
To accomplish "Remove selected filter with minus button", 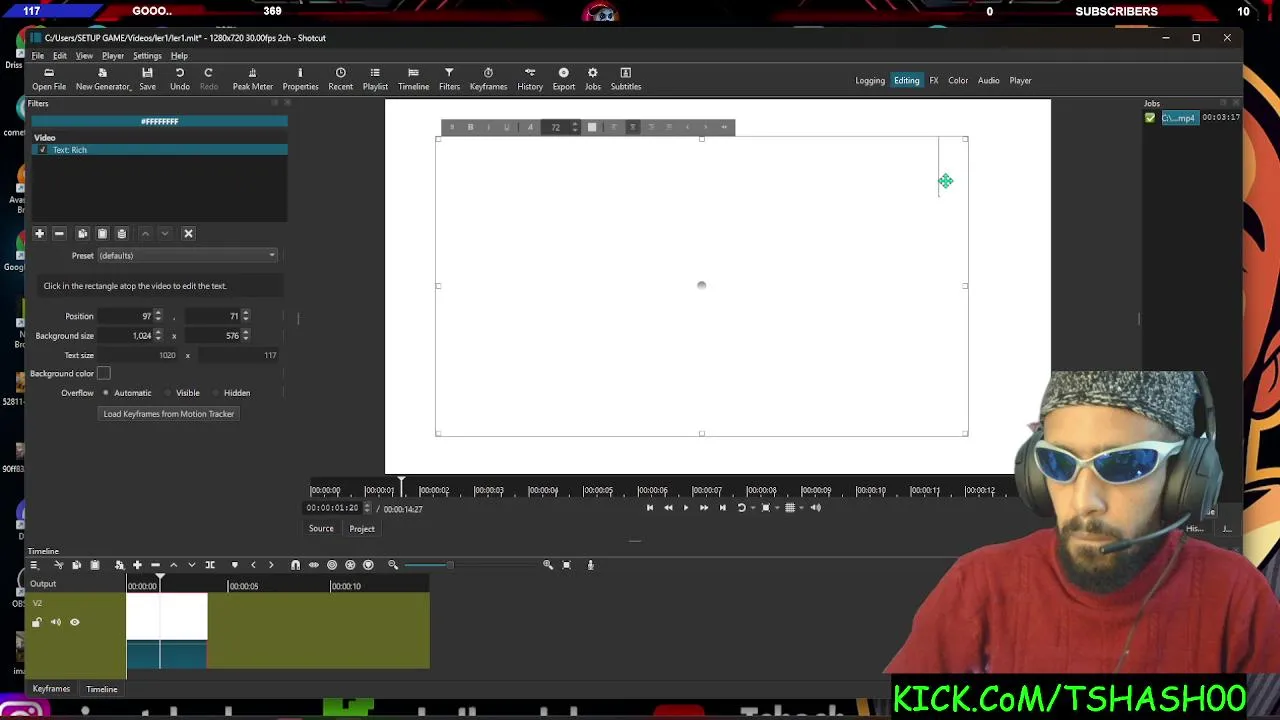I will coord(59,233).
